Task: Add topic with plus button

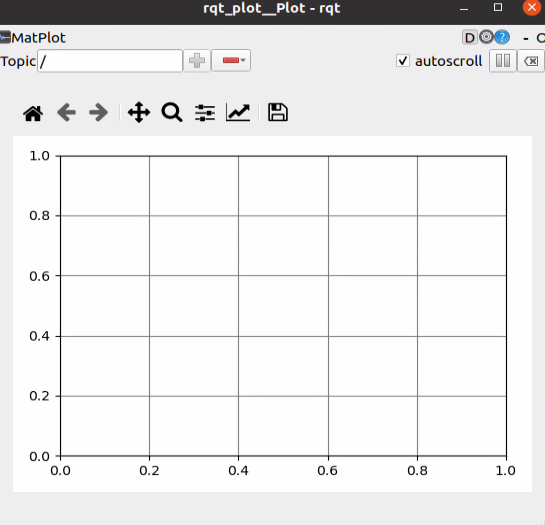Action: point(197,60)
